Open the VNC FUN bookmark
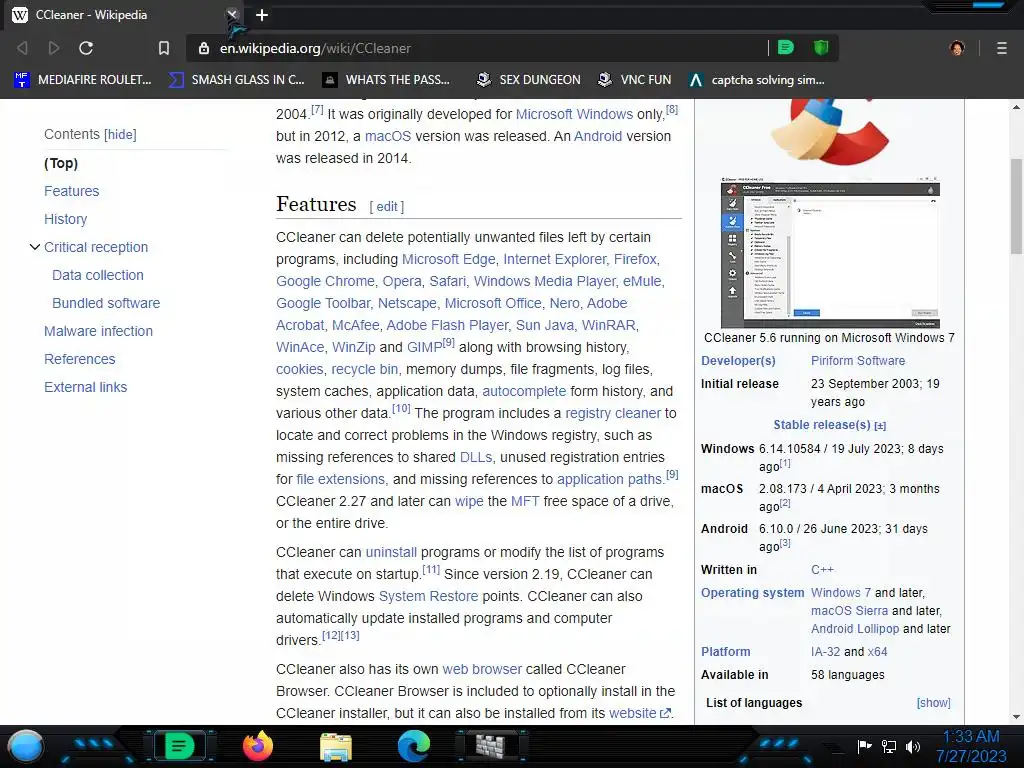Screen dimensions: 1024x768 (x=634, y=80)
